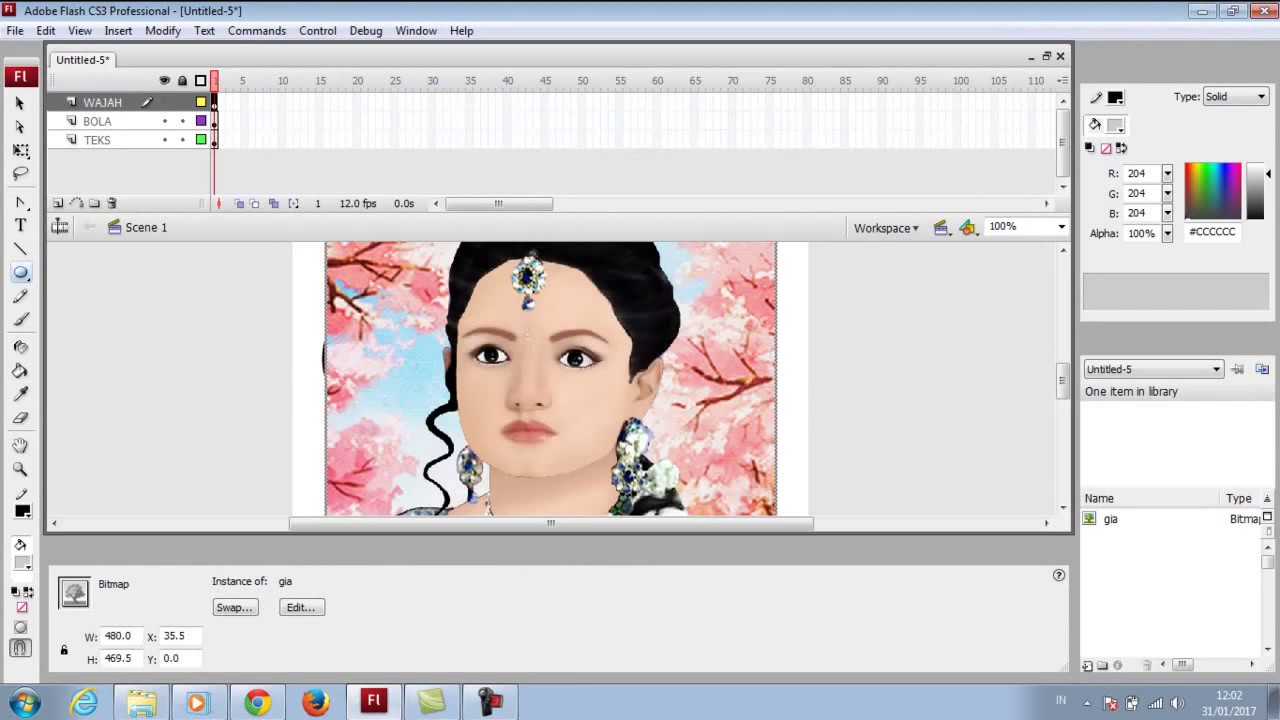Image resolution: width=1280 pixels, height=720 pixels.
Task: Click the properties panel help button
Action: (1059, 575)
